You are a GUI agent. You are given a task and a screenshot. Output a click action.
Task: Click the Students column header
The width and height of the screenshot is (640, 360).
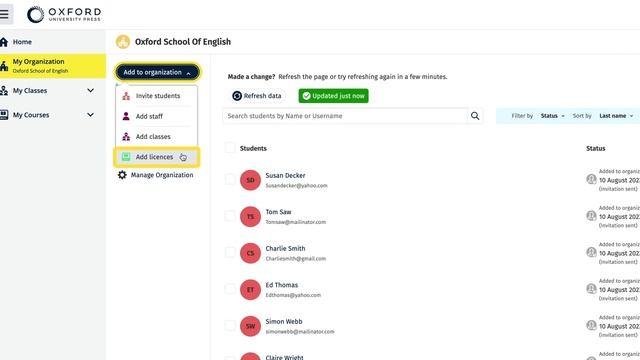[253, 148]
